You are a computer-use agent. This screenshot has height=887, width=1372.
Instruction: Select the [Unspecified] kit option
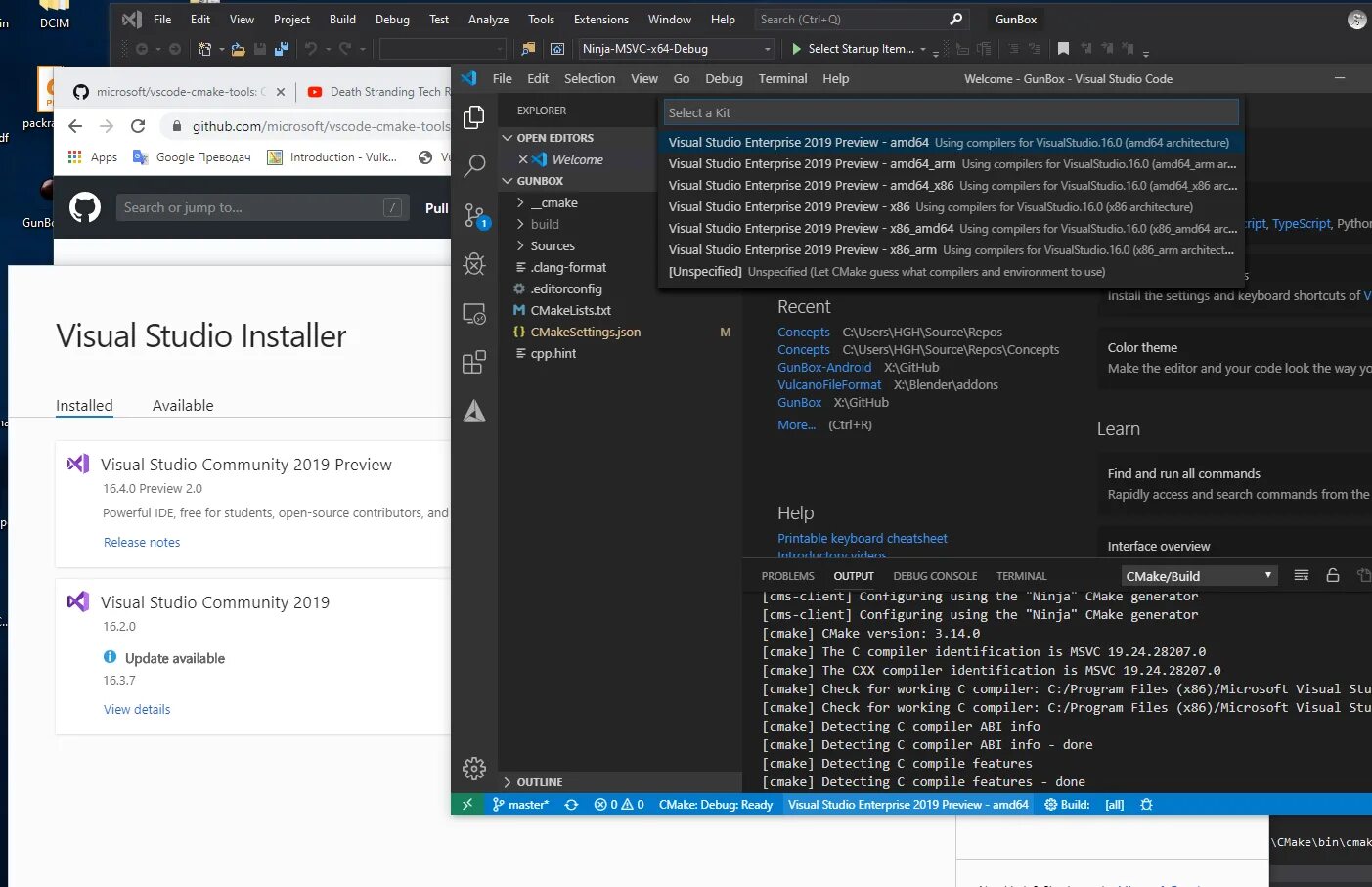point(952,272)
